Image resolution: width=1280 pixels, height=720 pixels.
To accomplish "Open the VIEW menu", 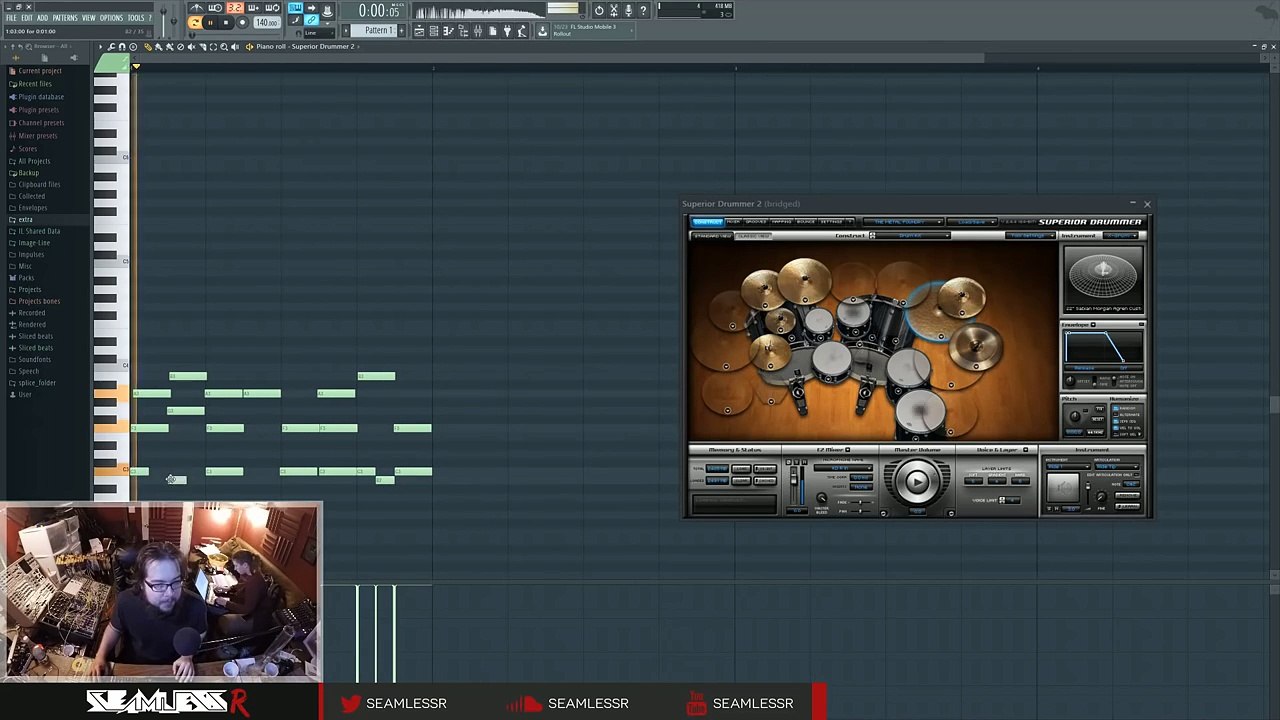I will coord(89,18).
